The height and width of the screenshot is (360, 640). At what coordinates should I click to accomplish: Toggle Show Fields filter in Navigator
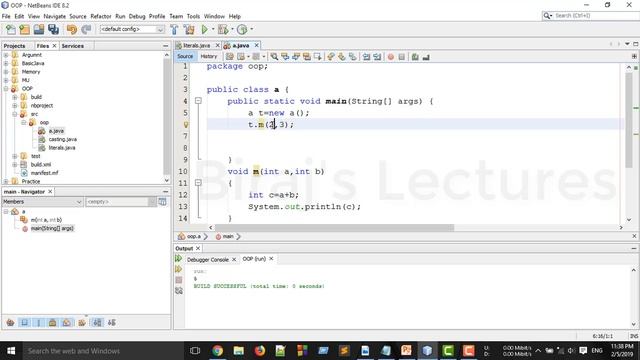[24, 322]
